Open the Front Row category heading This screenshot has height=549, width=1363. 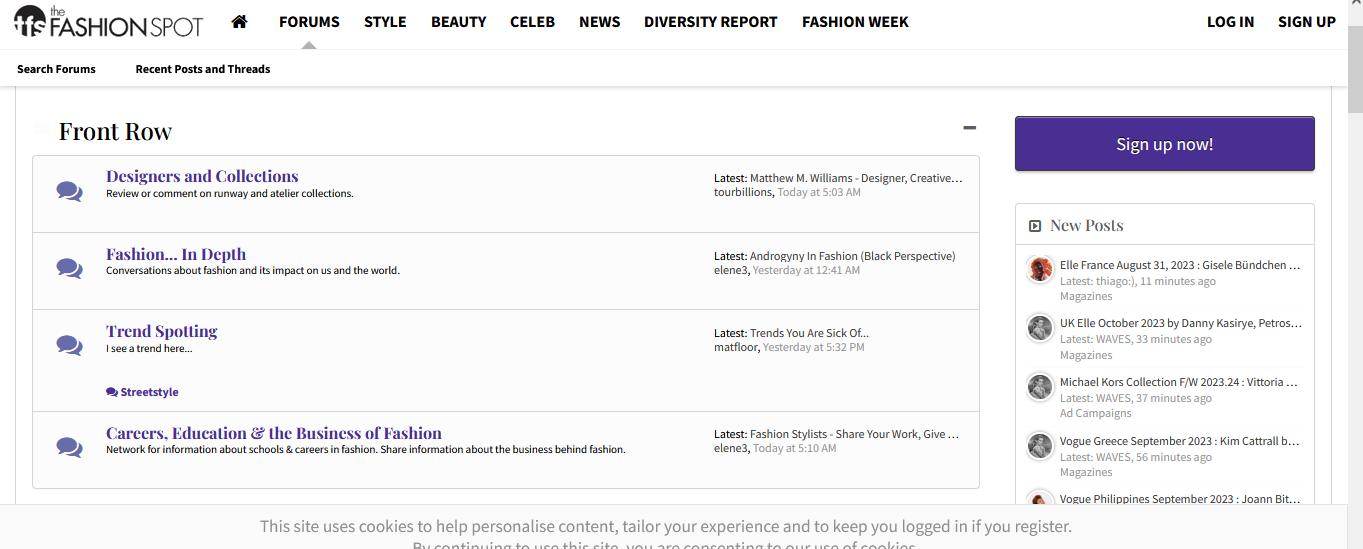[115, 131]
